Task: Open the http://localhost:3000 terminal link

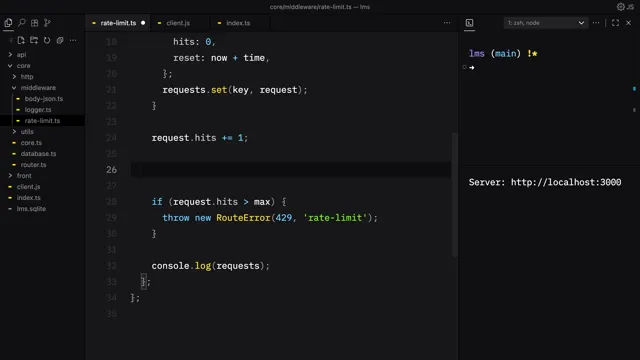Action: pyautogui.click(x=566, y=182)
